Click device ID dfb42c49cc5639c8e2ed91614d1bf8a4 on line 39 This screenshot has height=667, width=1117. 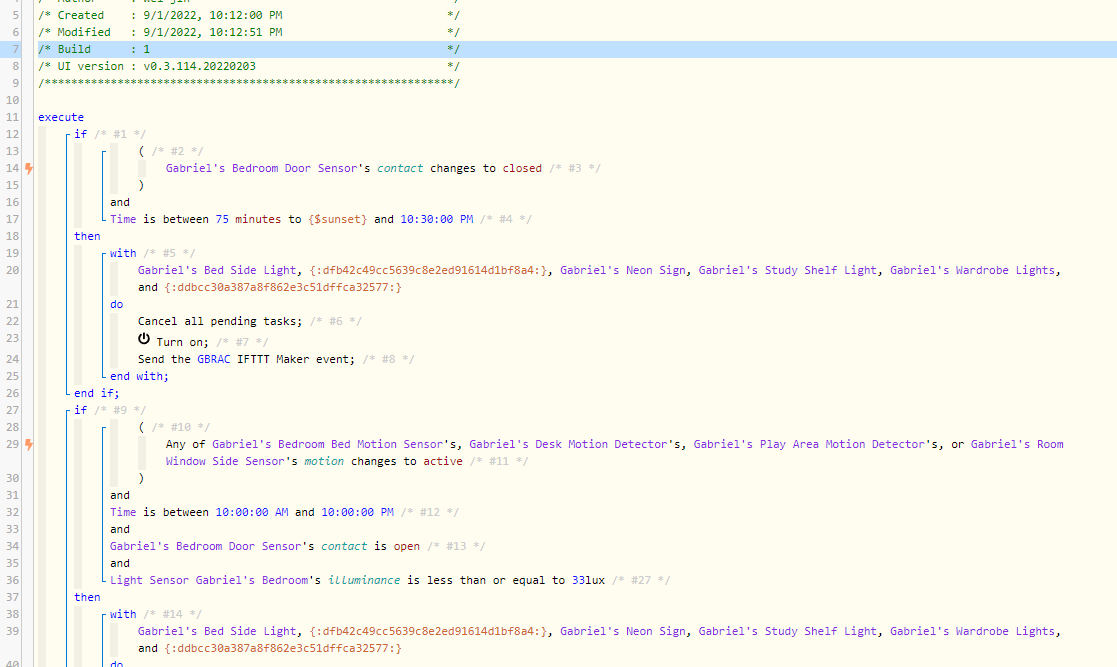430,631
